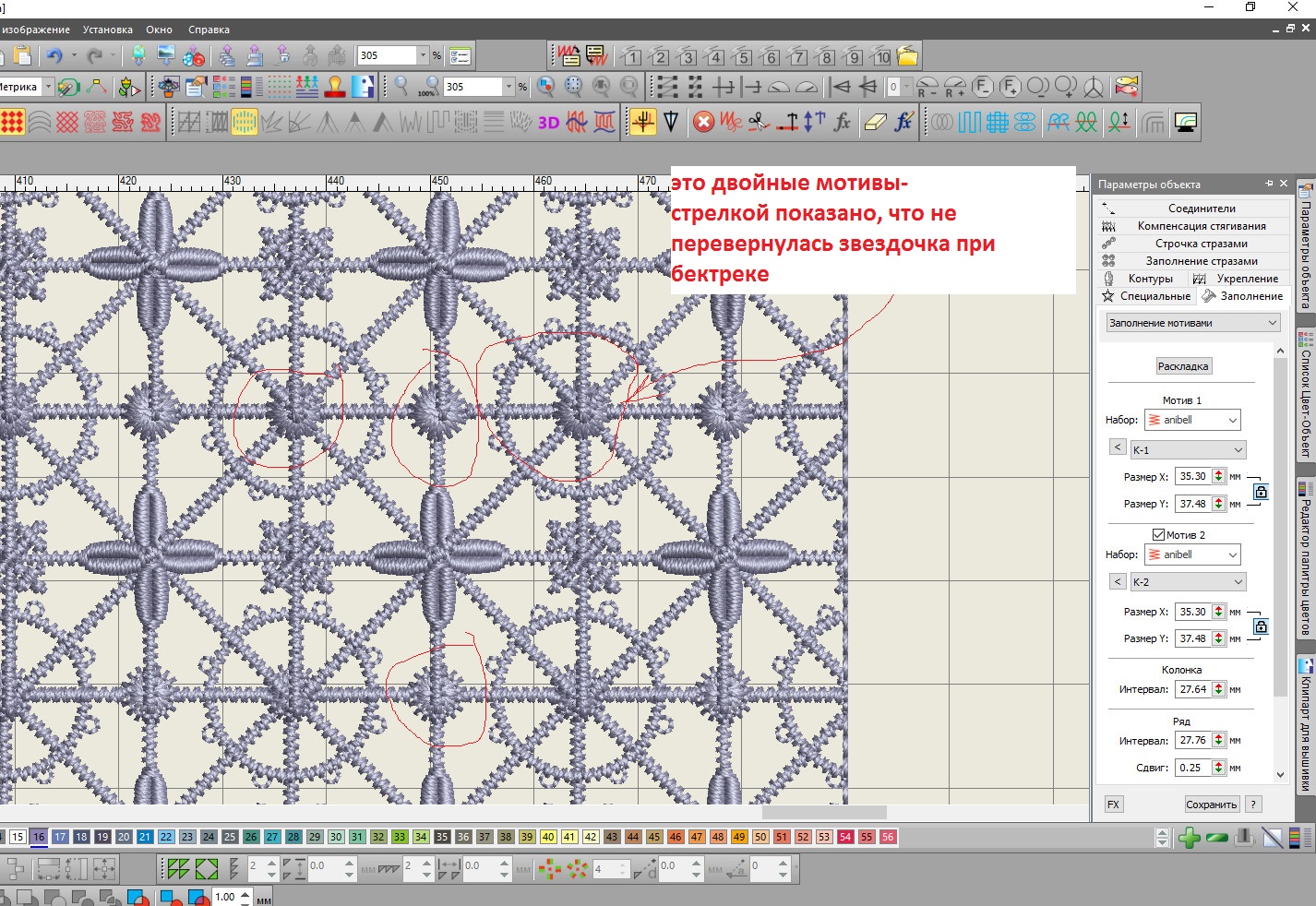1316x906 pixels.
Task: Click the Раскладка button
Action: 1182,366
